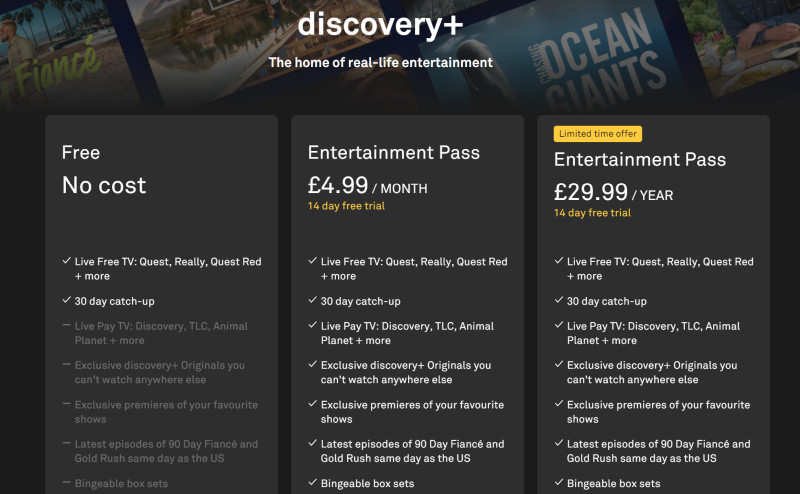The height and width of the screenshot is (494, 800).
Task: Click Exclusive premieres text in yearly plan
Action: (659, 412)
